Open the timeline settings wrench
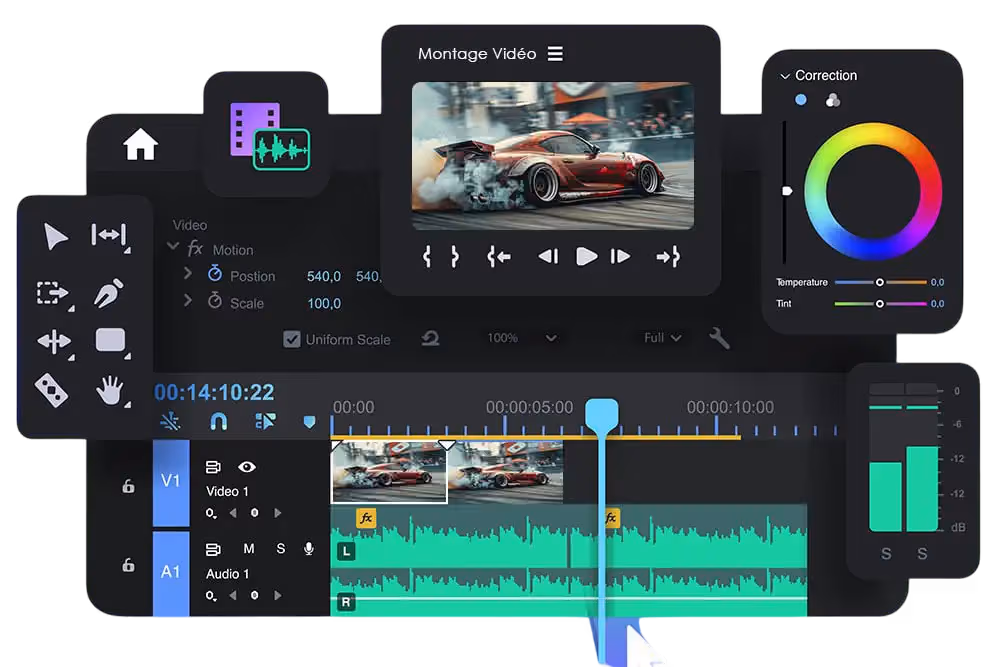The height and width of the screenshot is (667, 1000). [x=719, y=338]
